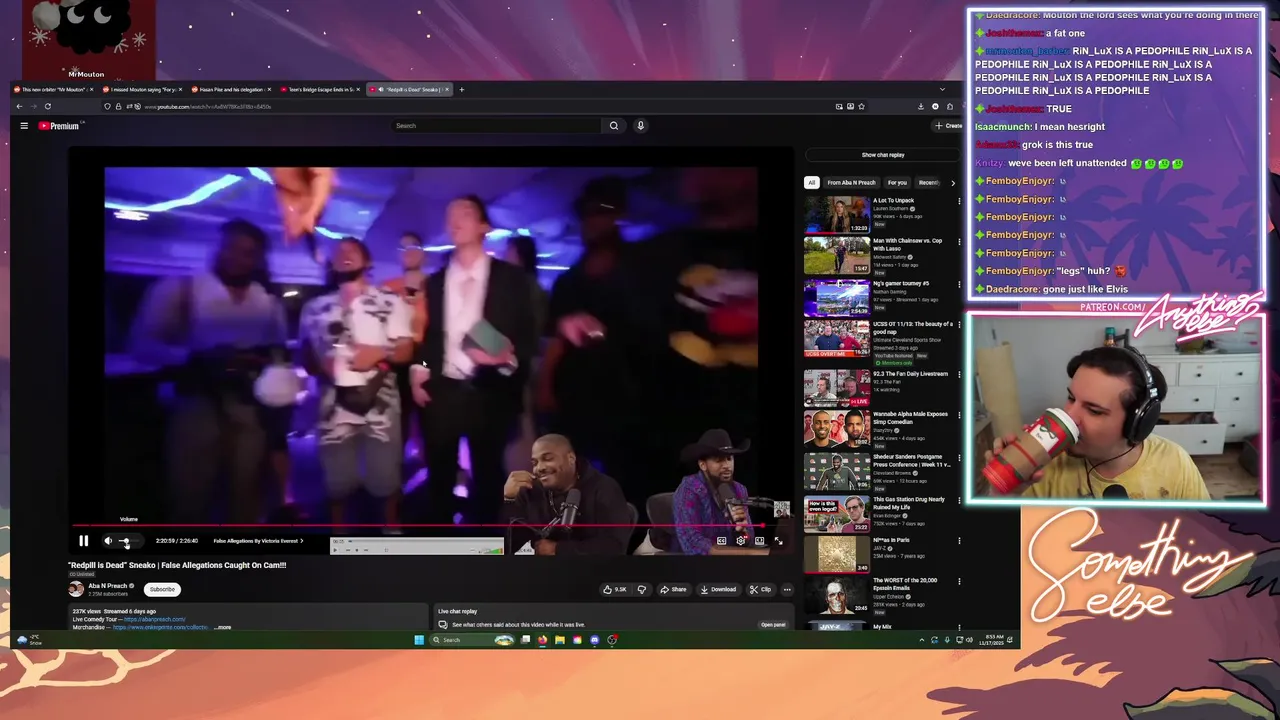Image resolution: width=1280 pixels, height=720 pixels.
Task: Close the 'Redpill is Dead' Sneako tab
Action: [x=447, y=89]
